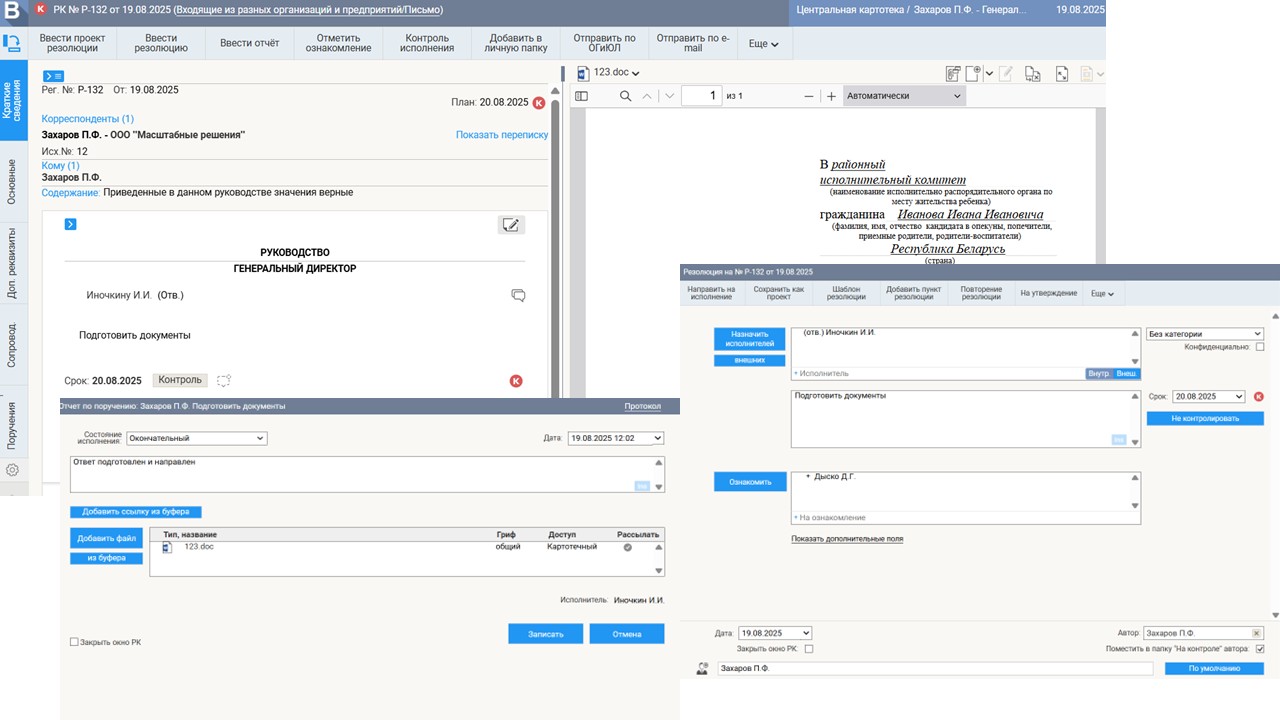The image size is (1280, 720).
Task: Zoom in the document with the plus icon
Action: pos(830,96)
